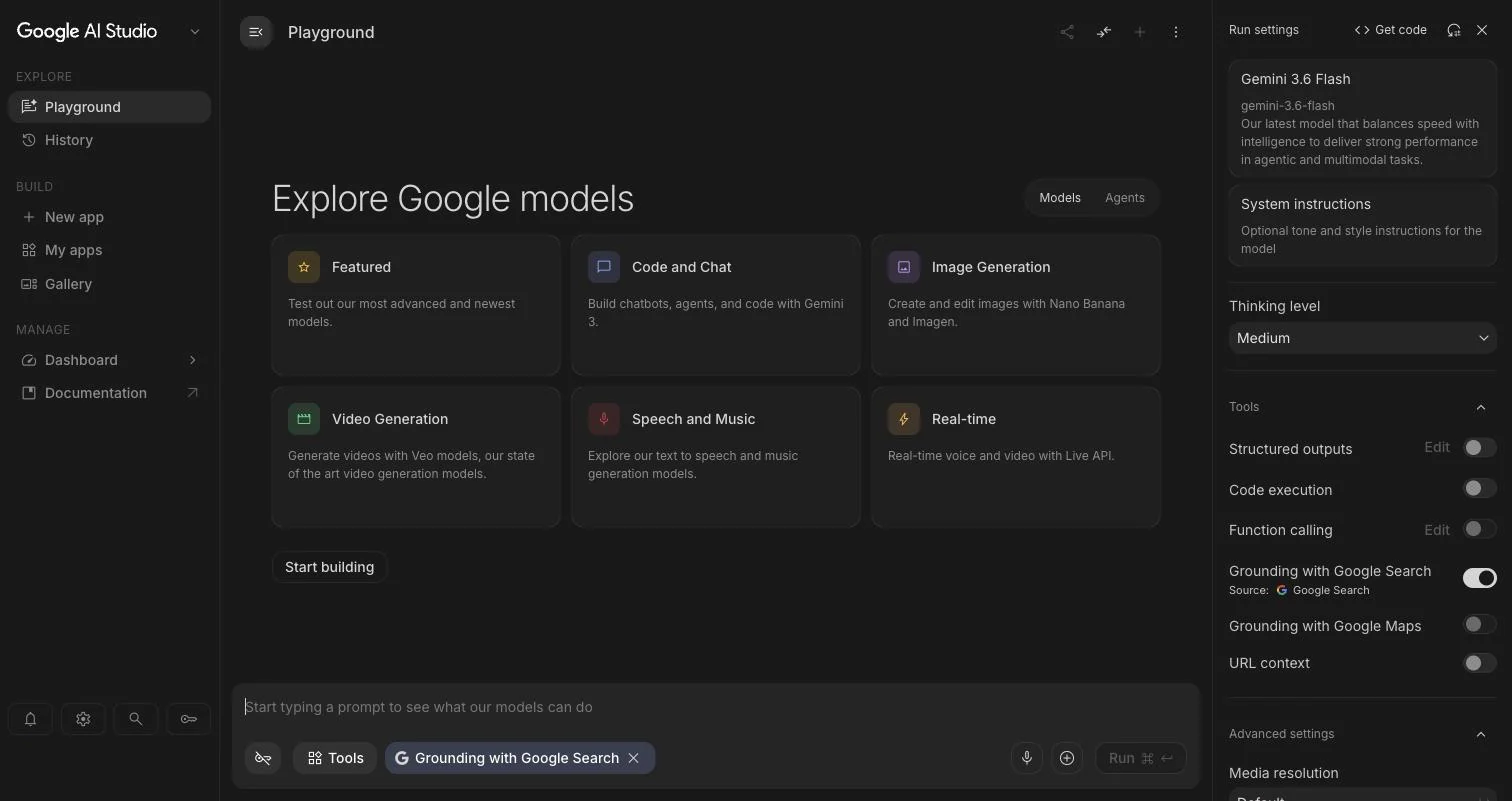The height and width of the screenshot is (801, 1512).
Task: Turn on the Code execution toggle
Action: pyautogui.click(x=1479, y=489)
